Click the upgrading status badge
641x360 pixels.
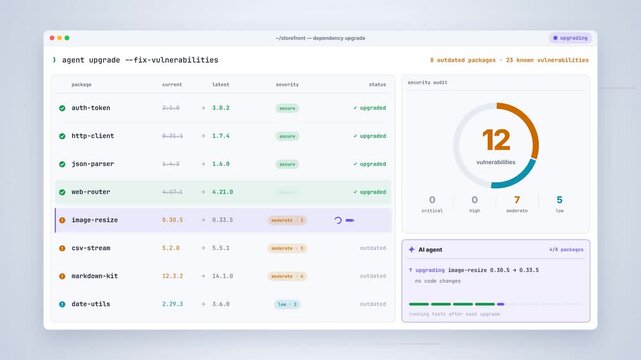click(570, 38)
